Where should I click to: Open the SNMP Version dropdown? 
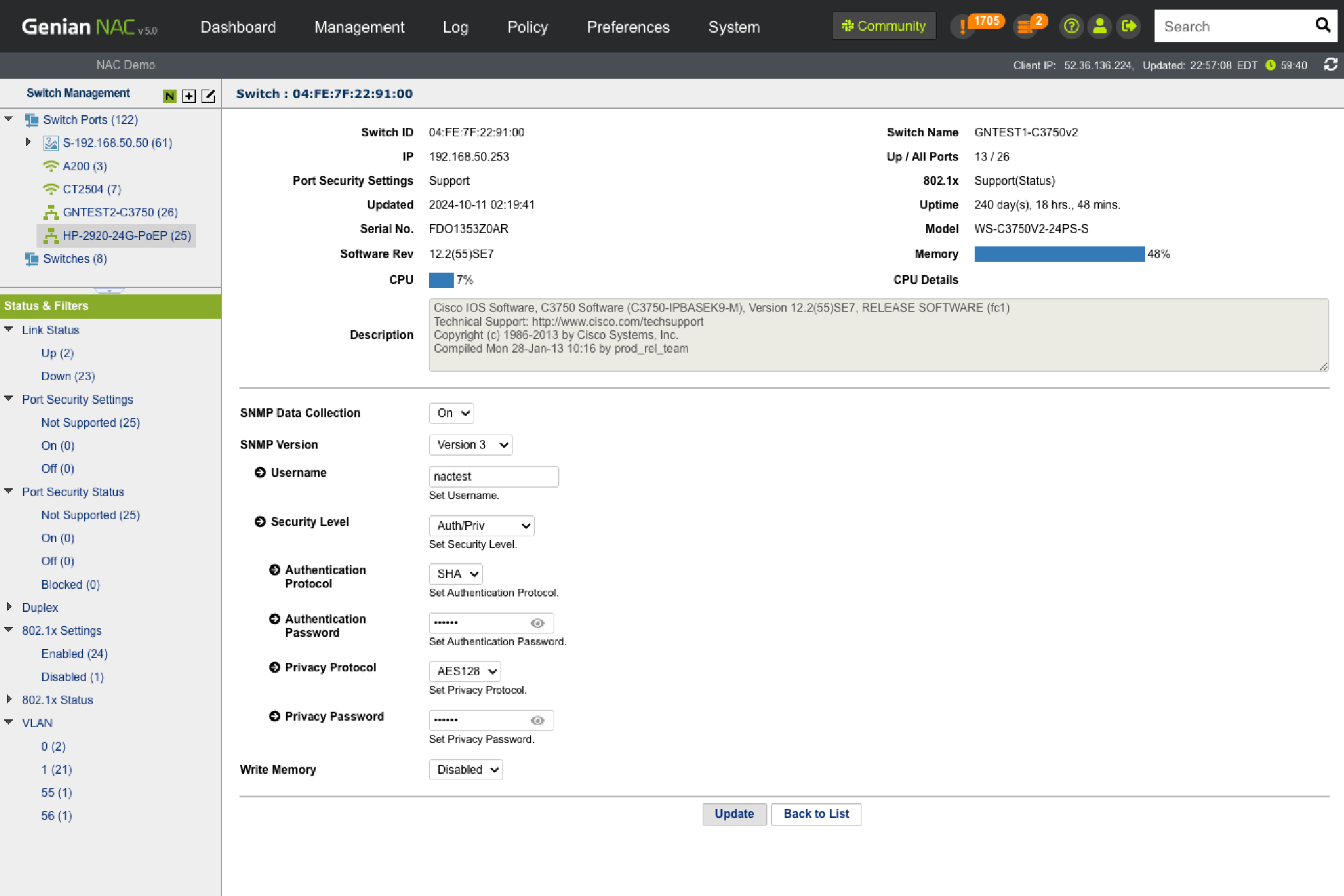click(x=470, y=445)
